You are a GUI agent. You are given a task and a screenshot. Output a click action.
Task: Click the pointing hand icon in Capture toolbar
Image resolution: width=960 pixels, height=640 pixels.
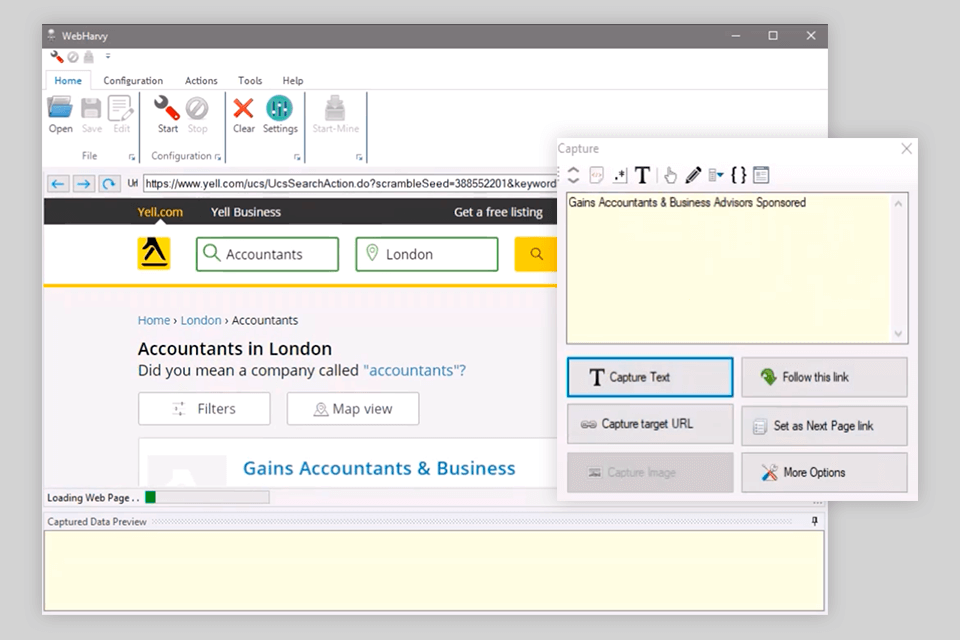(670, 176)
